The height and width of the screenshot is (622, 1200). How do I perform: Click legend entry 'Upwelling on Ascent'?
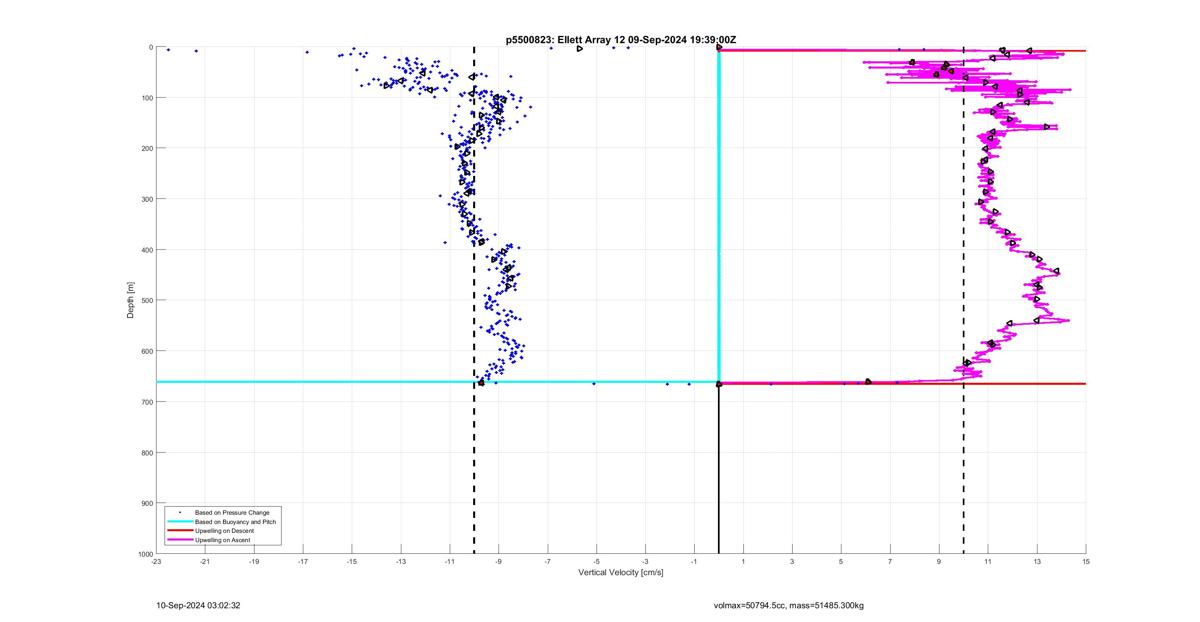tap(223, 540)
